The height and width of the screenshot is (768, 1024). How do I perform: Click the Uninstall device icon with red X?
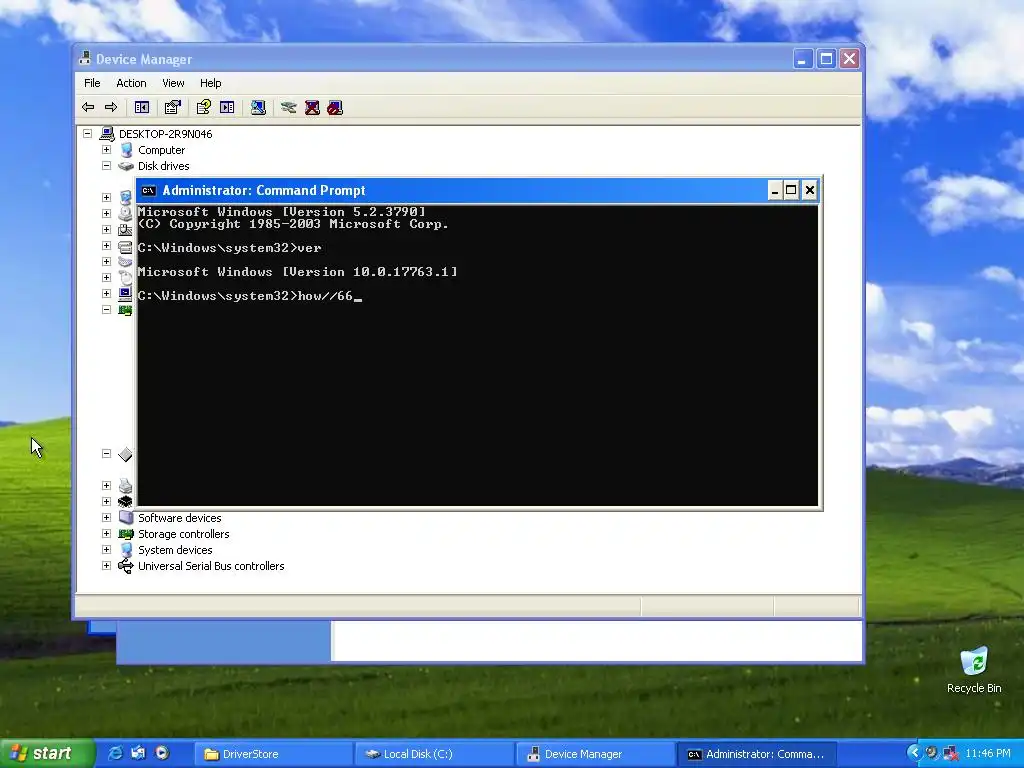tap(312, 108)
